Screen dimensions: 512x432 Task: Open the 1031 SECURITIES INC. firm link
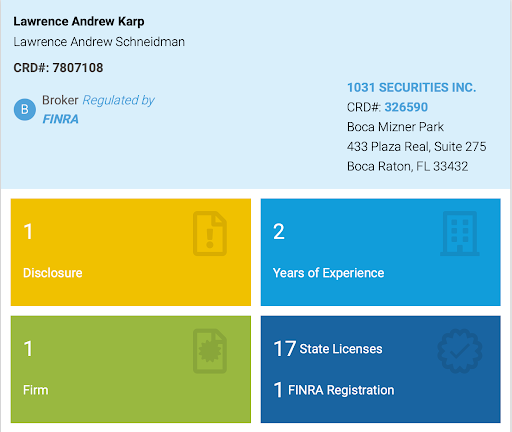[411, 87]
